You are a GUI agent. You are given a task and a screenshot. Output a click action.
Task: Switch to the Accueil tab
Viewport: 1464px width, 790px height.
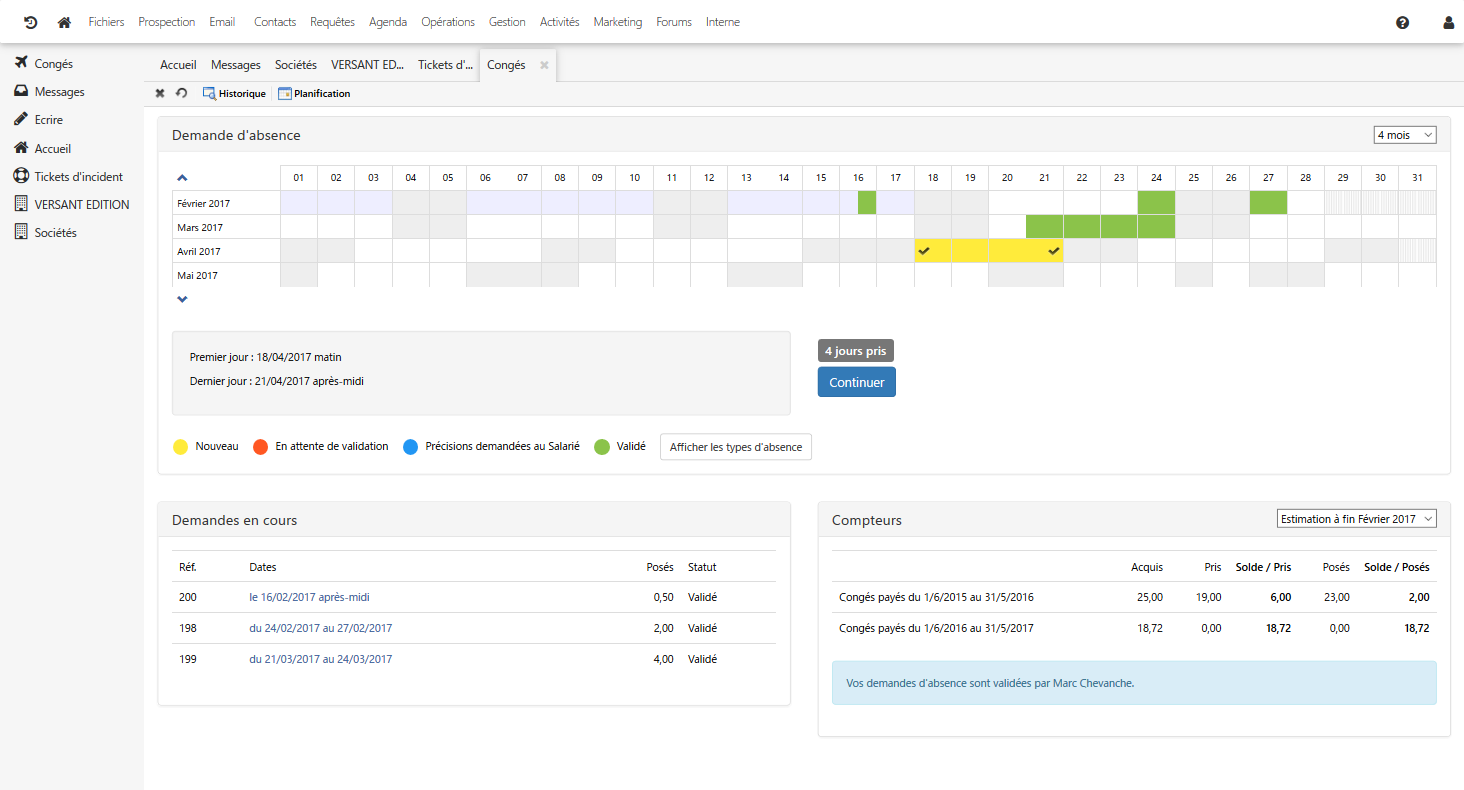(x=178, y=65)
